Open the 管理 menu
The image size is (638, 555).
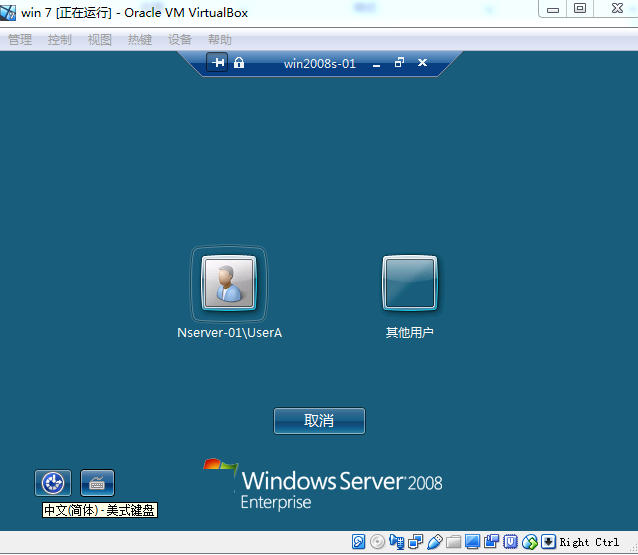click(x=20, y=40)
